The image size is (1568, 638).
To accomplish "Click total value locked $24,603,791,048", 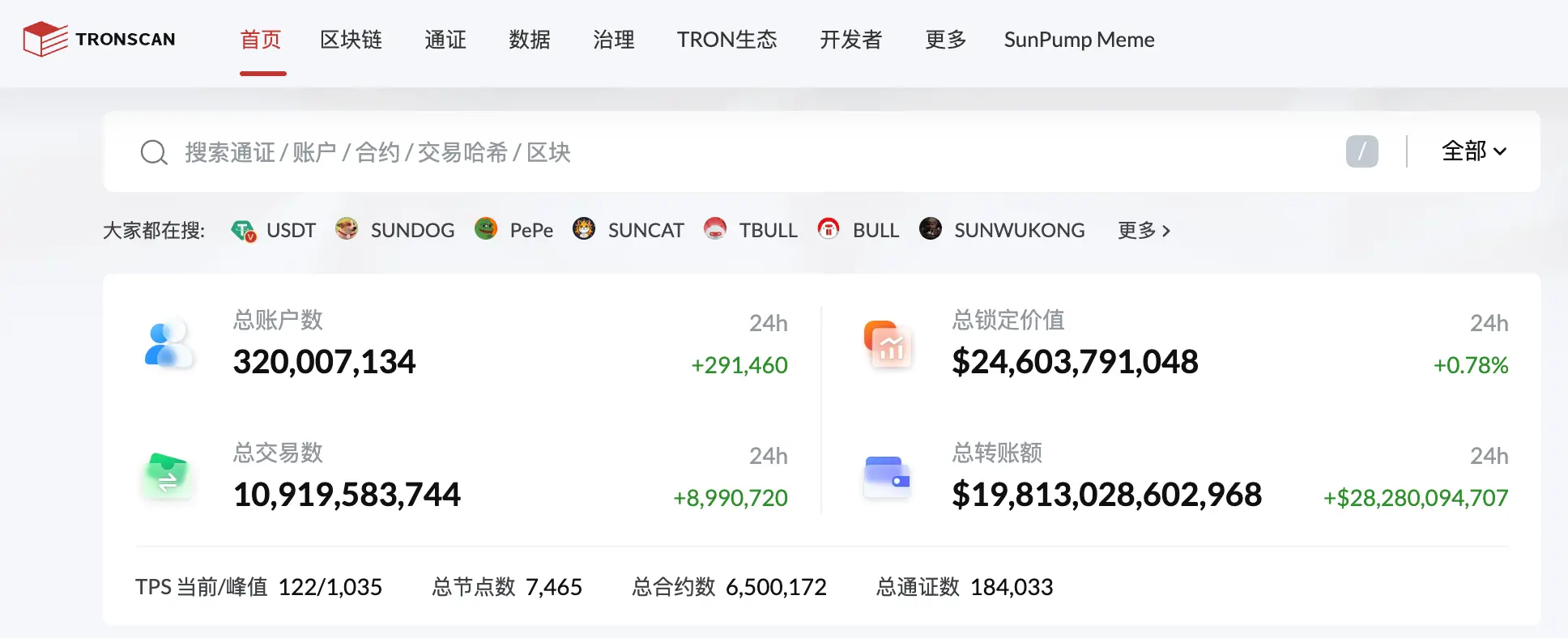I will pyautogui.click(x=1075, y=362).
